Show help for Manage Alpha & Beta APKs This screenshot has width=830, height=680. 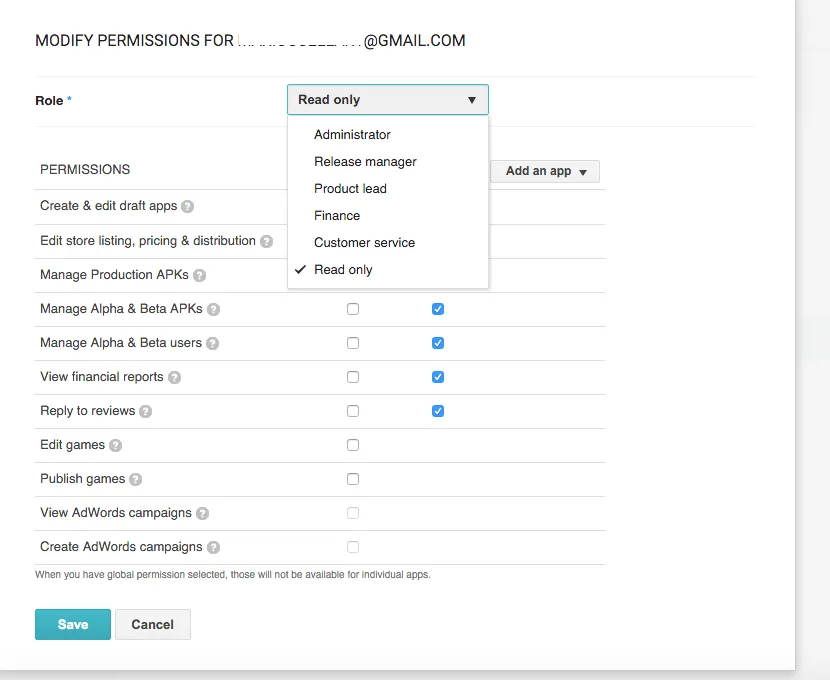pos(213,309)
